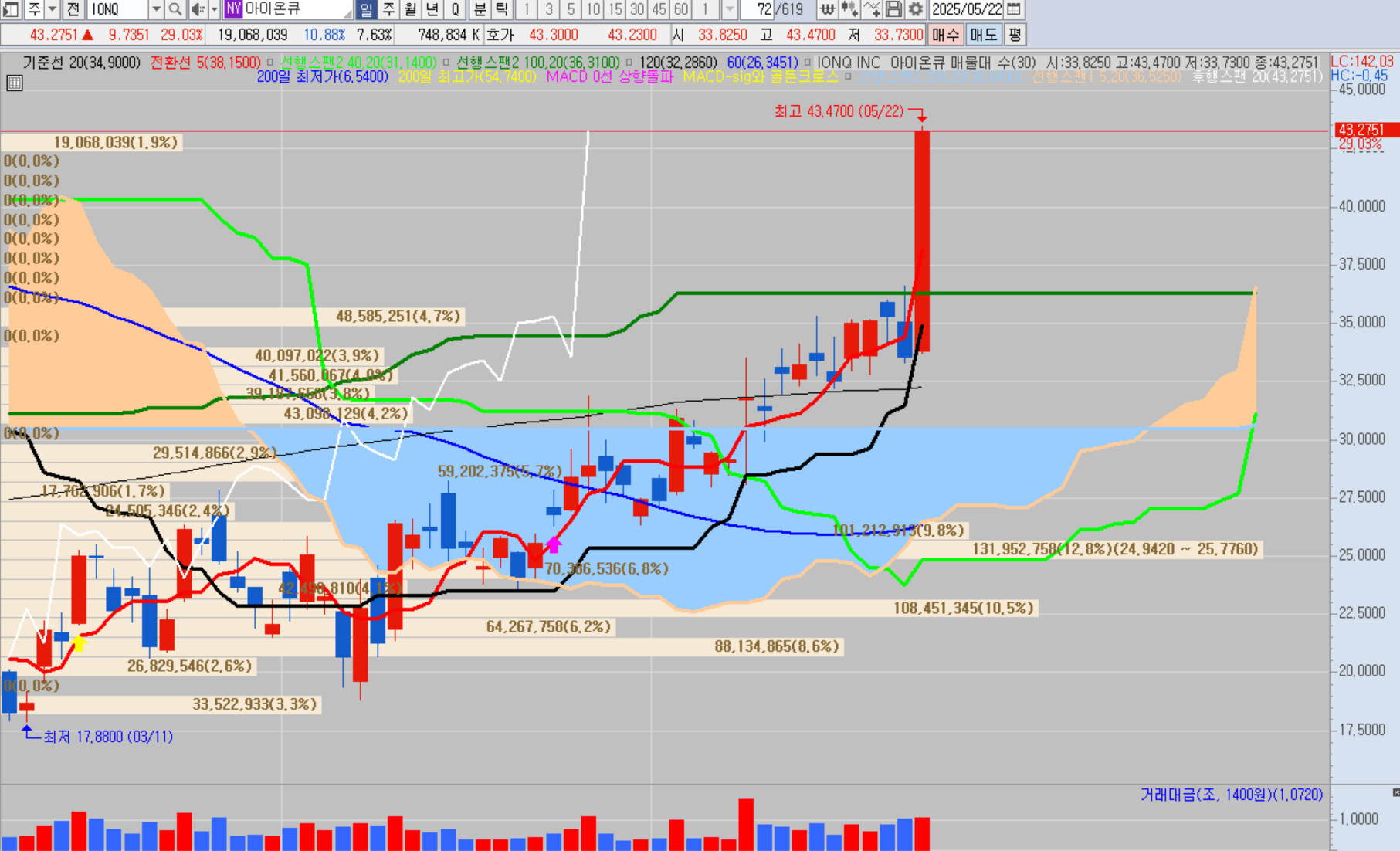1400x851 pixels.
Task: Select the daily (일) chart period
Action: pyautogui.click(x=366, y=9)
